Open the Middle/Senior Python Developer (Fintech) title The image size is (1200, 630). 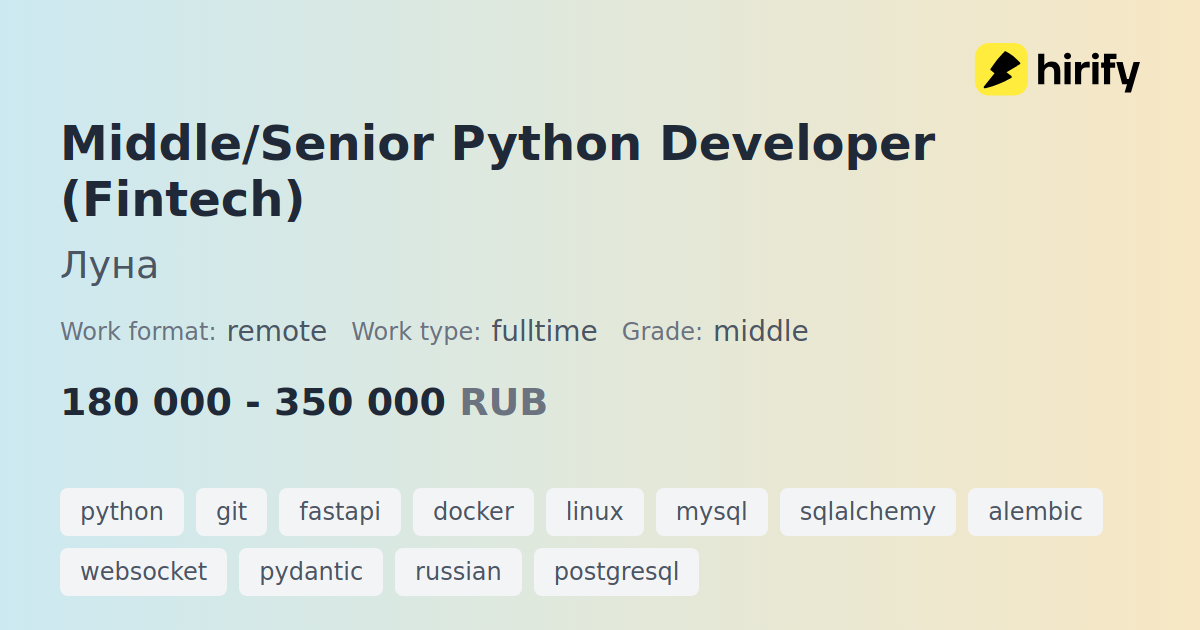tap(498, 171)
